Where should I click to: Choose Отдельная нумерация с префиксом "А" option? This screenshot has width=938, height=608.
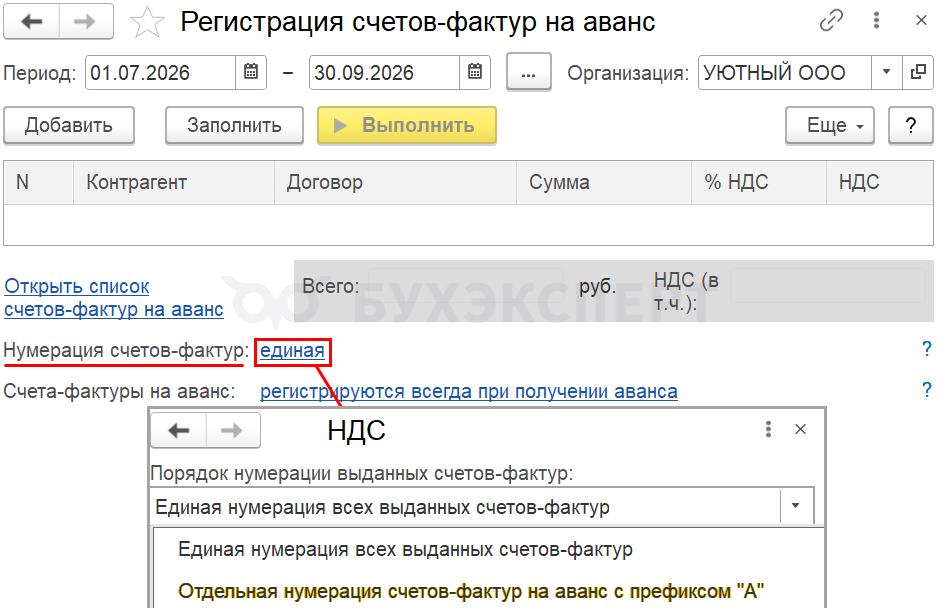471,591
